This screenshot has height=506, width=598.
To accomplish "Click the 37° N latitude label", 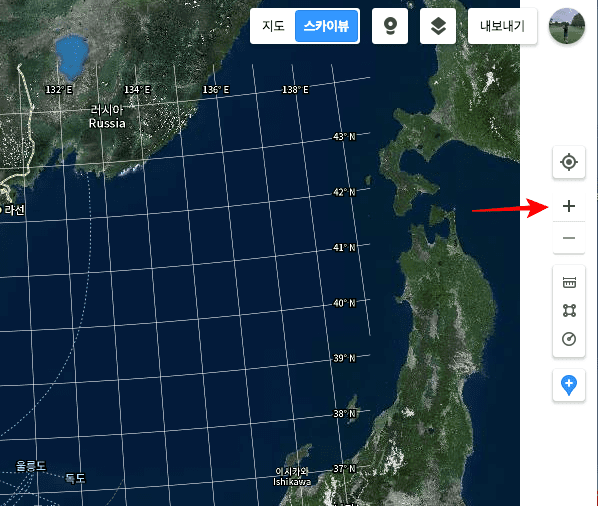I will (344, 469).
